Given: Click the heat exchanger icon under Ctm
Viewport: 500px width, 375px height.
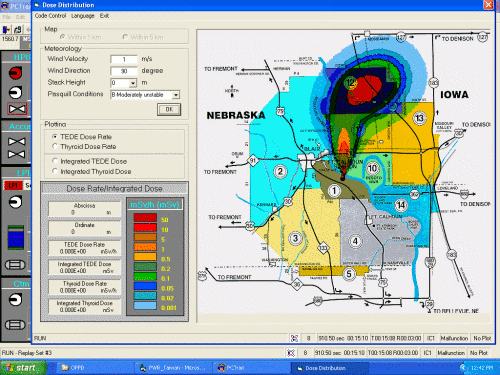Looking at the screenshot, I should click(15, 324).
